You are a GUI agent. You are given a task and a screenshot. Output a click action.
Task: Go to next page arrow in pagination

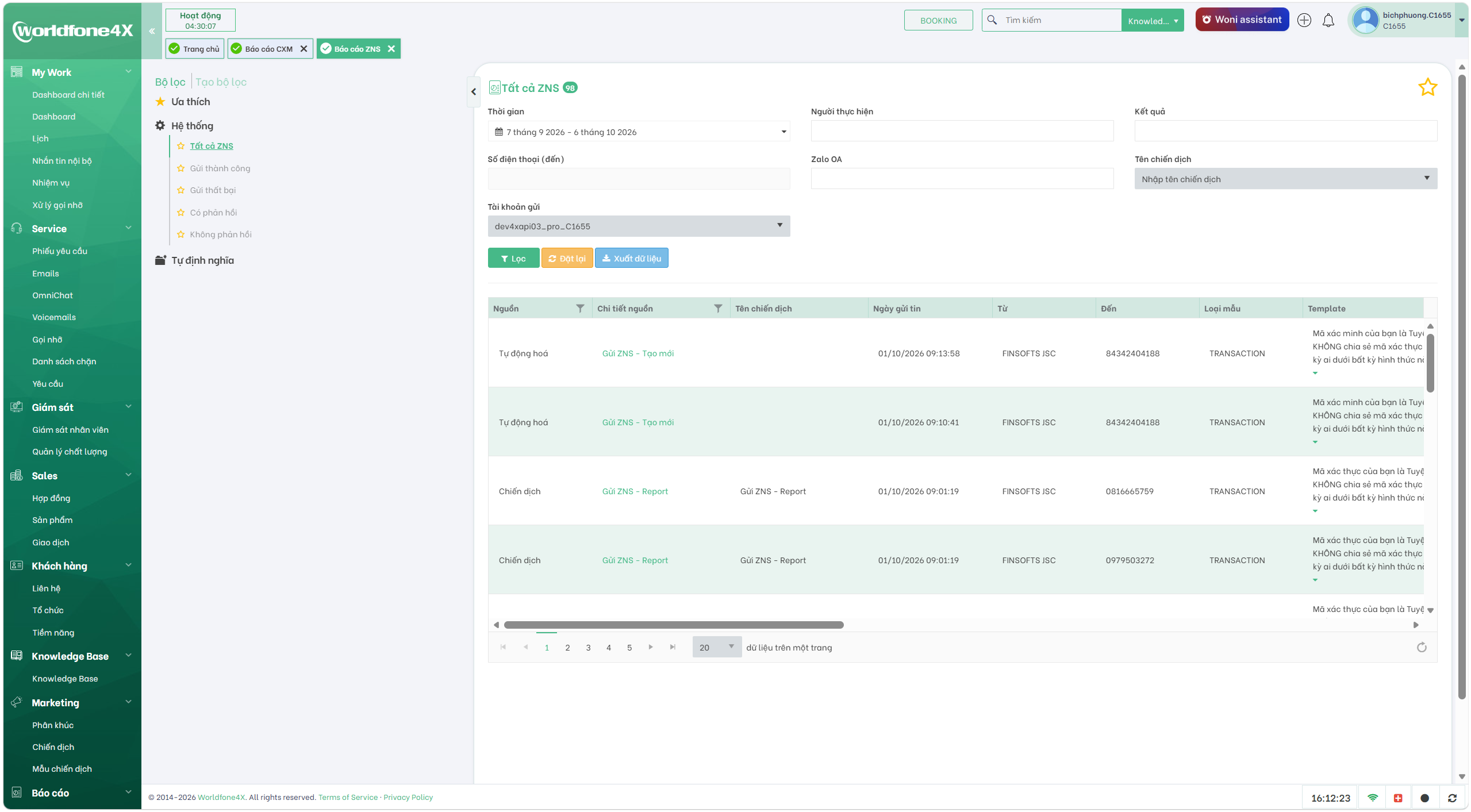click(651, 647)
